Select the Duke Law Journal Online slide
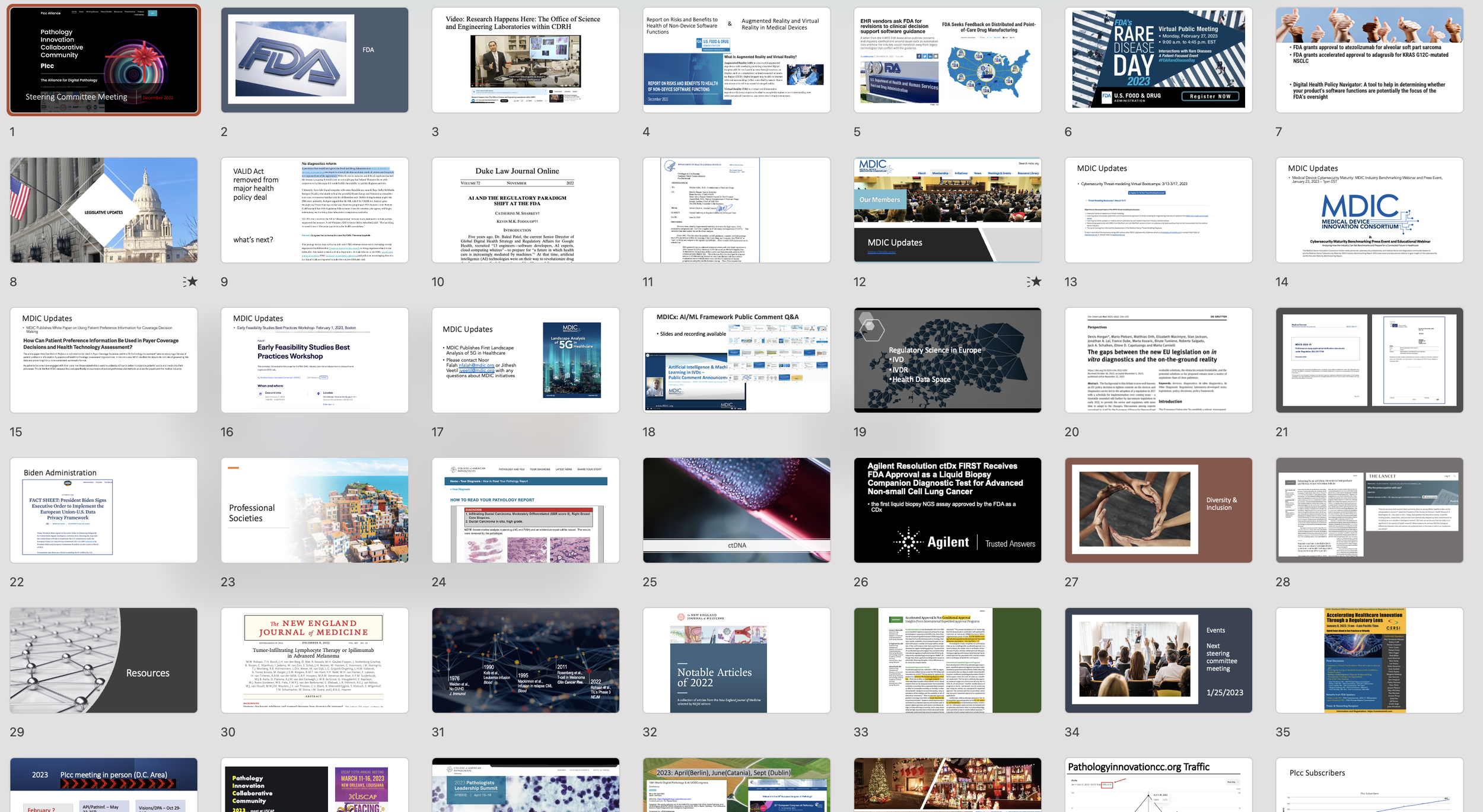Viewport: 1483px width, 812px height. [525, 210]
